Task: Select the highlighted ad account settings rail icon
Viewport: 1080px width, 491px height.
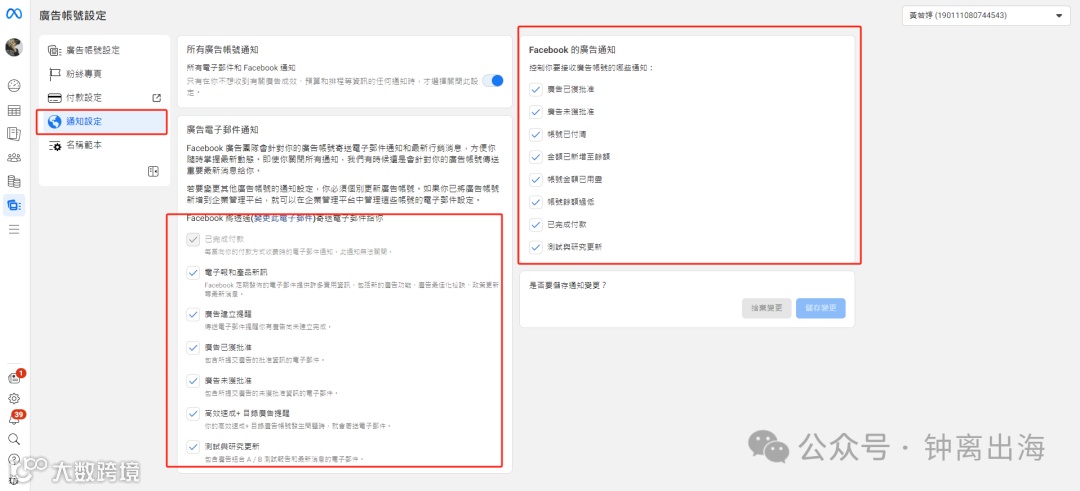Action: pyautogui.click(x=14, y=205)
